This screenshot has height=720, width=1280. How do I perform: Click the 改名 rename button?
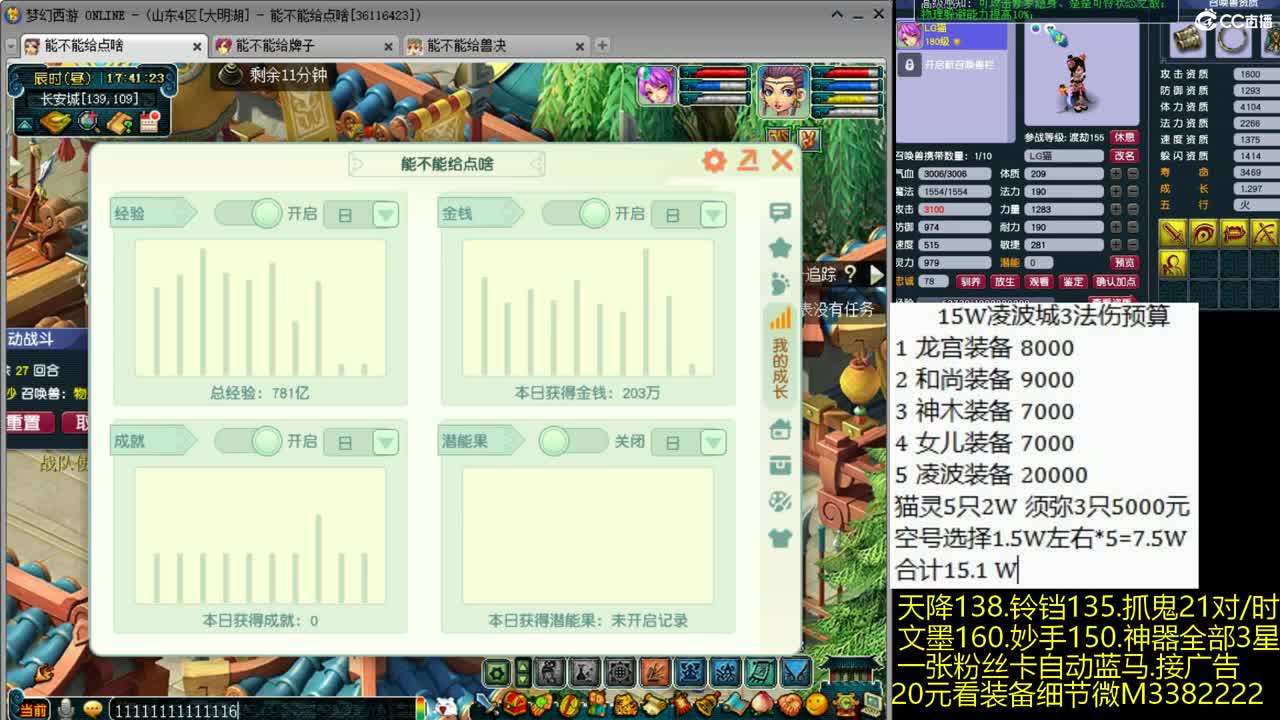1125,155
